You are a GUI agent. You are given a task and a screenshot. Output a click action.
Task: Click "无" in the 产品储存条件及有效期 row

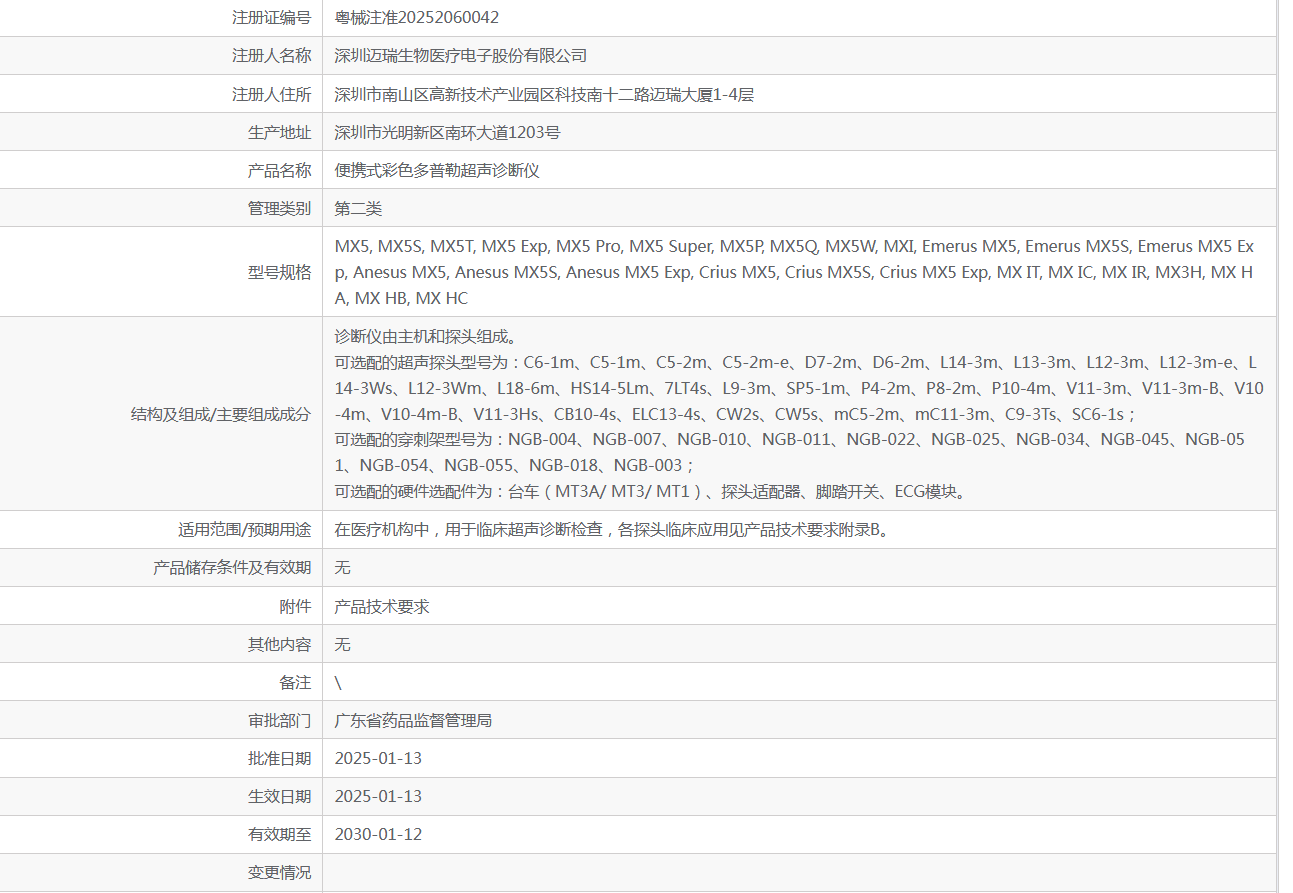pyautogui.click(x=342, y=567)
